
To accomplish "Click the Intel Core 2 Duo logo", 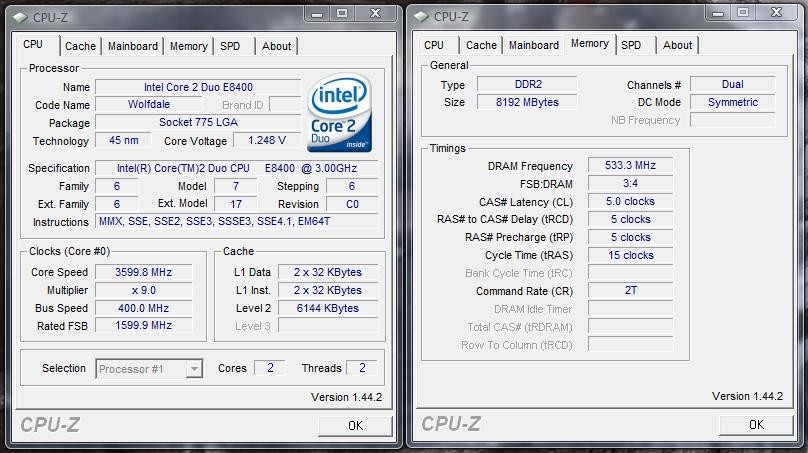I will [340, 112].
